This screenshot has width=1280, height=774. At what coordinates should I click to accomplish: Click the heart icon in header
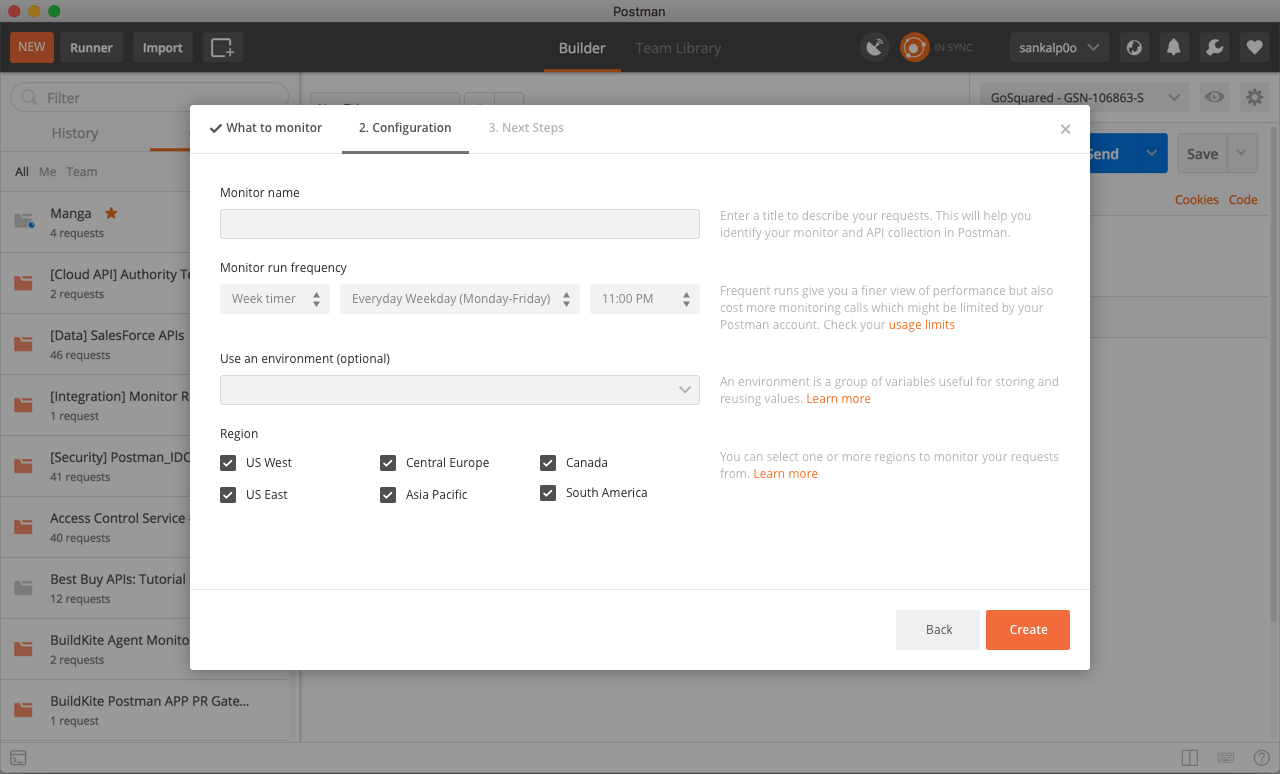pos(1254,47)
